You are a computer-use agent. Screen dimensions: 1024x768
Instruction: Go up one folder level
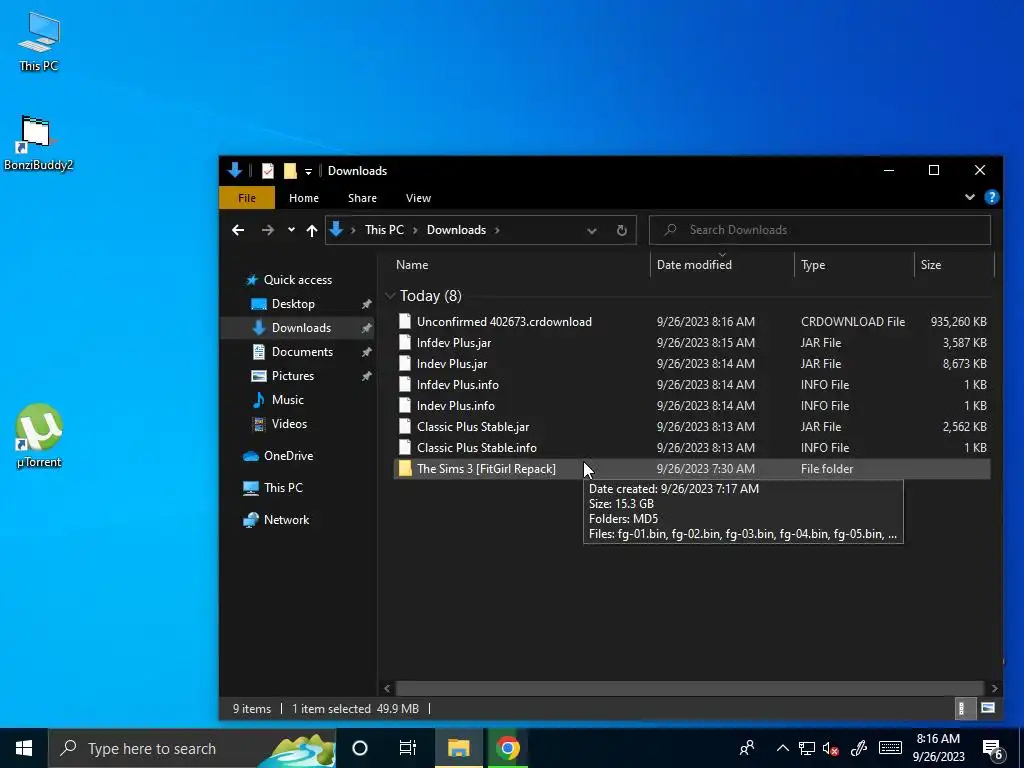tap(312, 230)
